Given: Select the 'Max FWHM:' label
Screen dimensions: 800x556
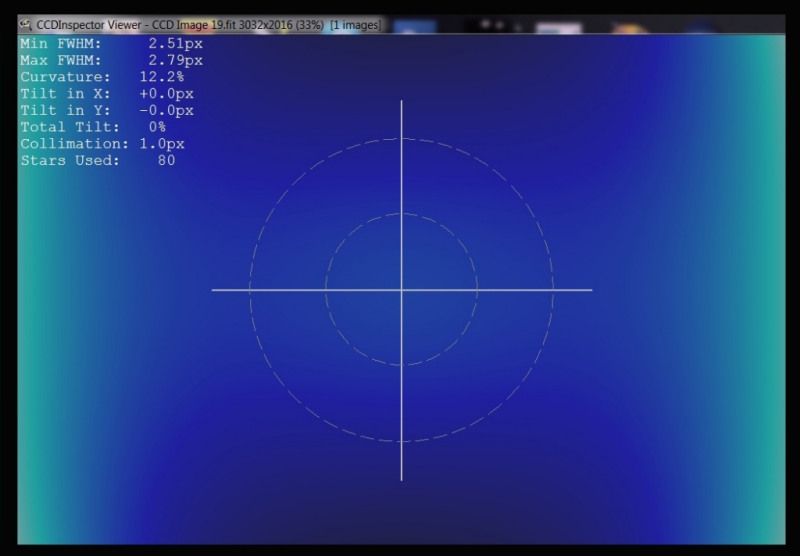Looking at the screenshot, I should pos(61,60).
